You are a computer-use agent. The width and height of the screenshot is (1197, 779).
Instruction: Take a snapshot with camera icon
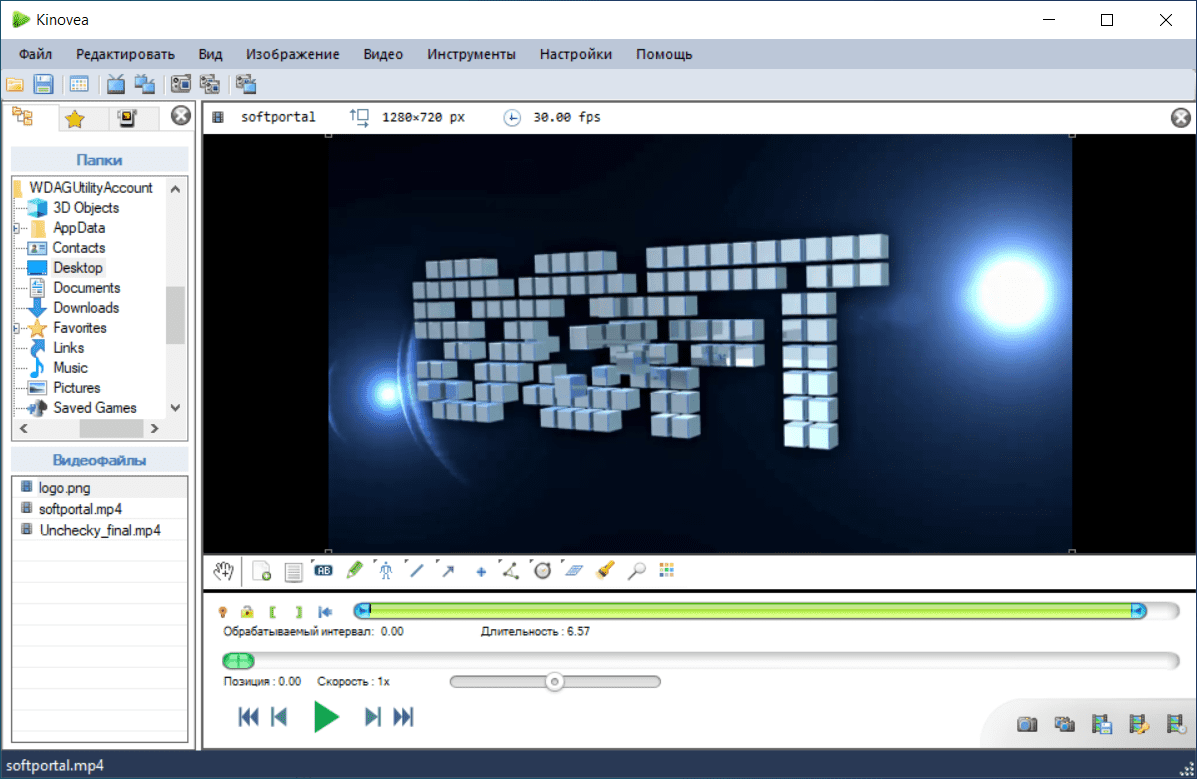click(1027, 723)
